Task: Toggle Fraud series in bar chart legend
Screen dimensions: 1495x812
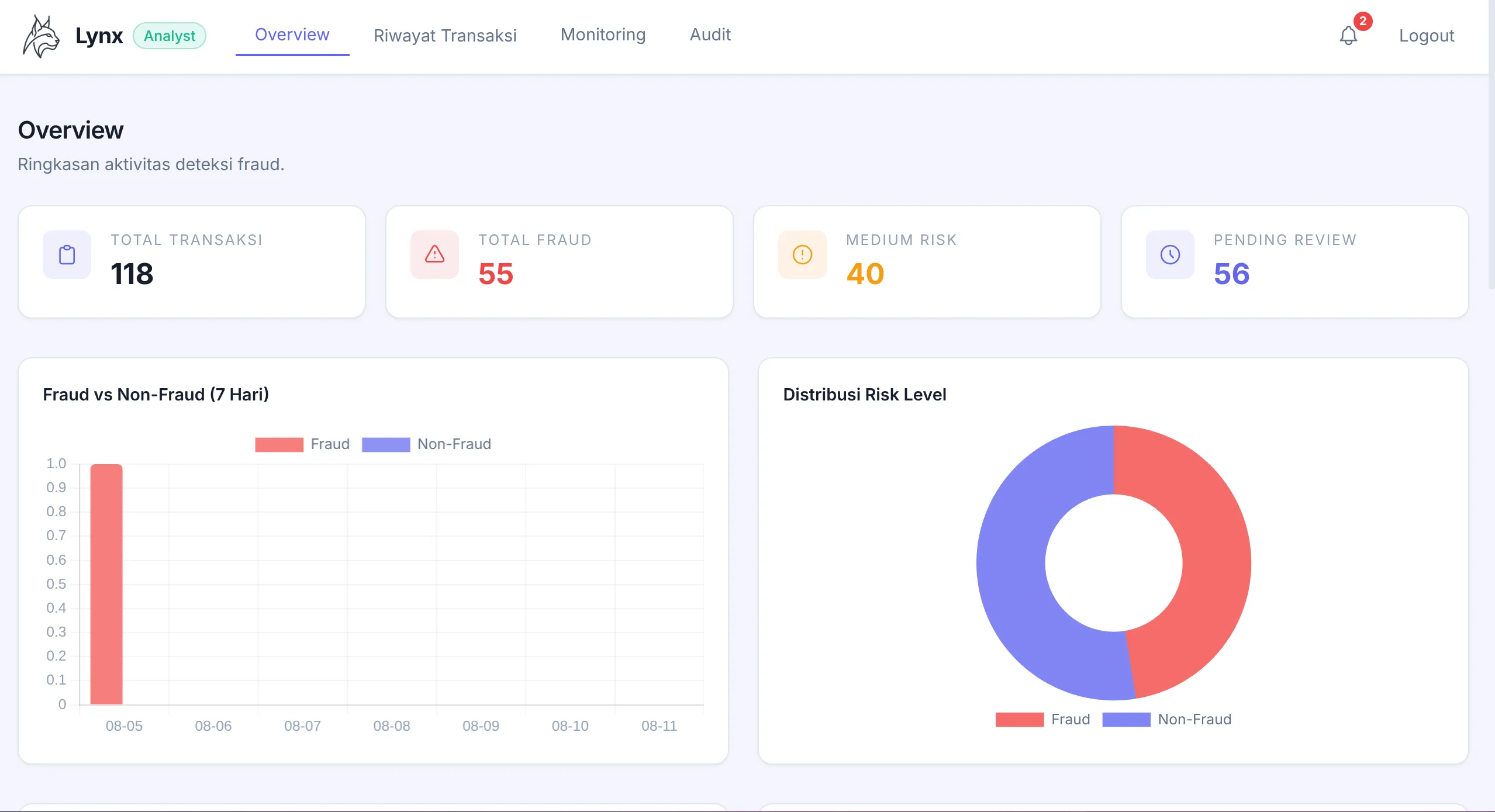Action: point(302,444)
